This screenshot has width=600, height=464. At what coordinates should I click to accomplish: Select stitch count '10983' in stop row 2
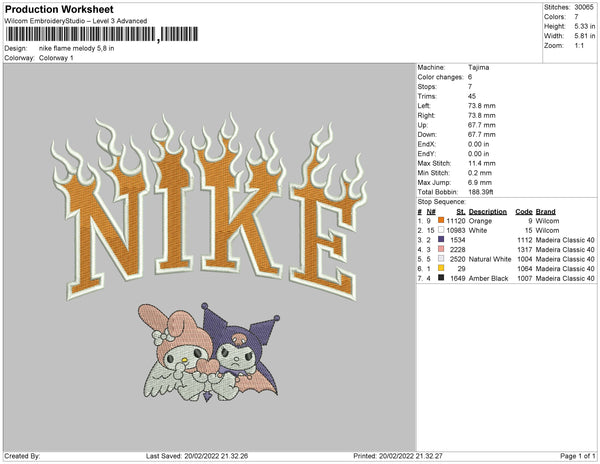(456, 230)
